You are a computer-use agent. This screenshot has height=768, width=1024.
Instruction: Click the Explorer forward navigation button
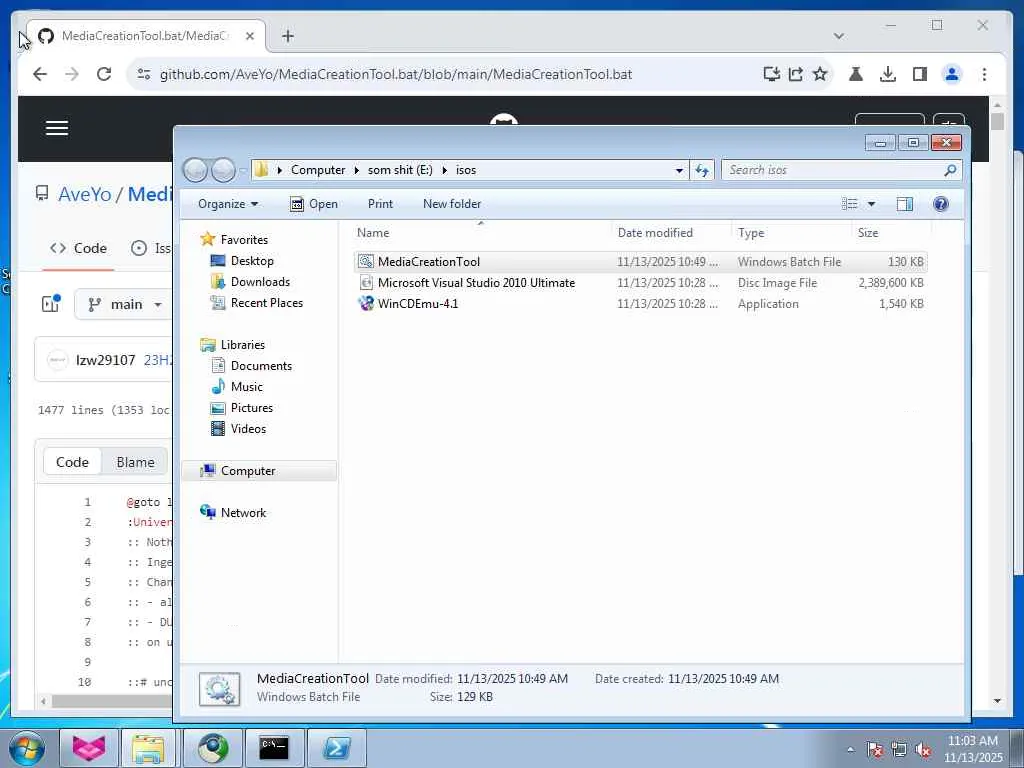tap(223, 170)
